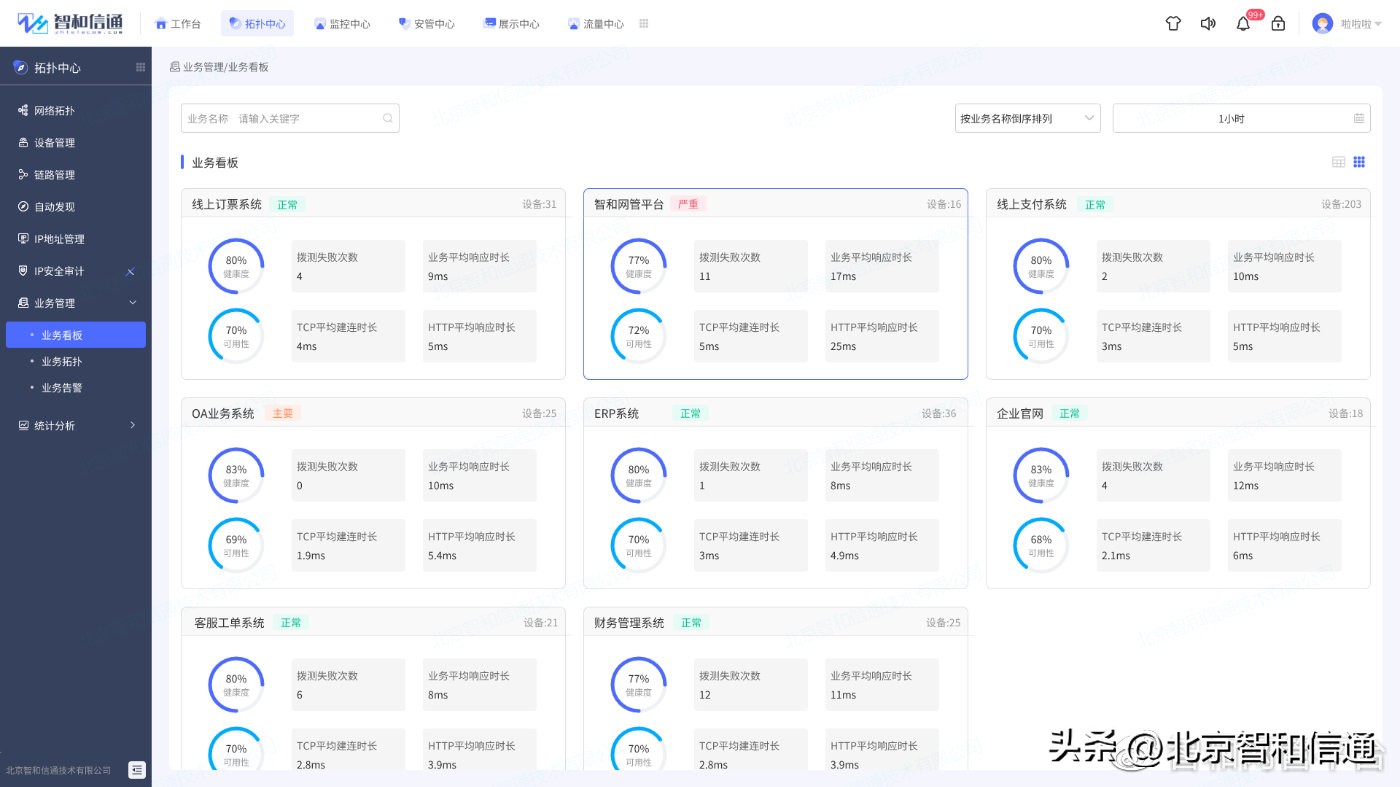The height and width of the screenshot is (787, 1400).
Task: Open the 工作台 tab
Action: click(x=178, y=22)
